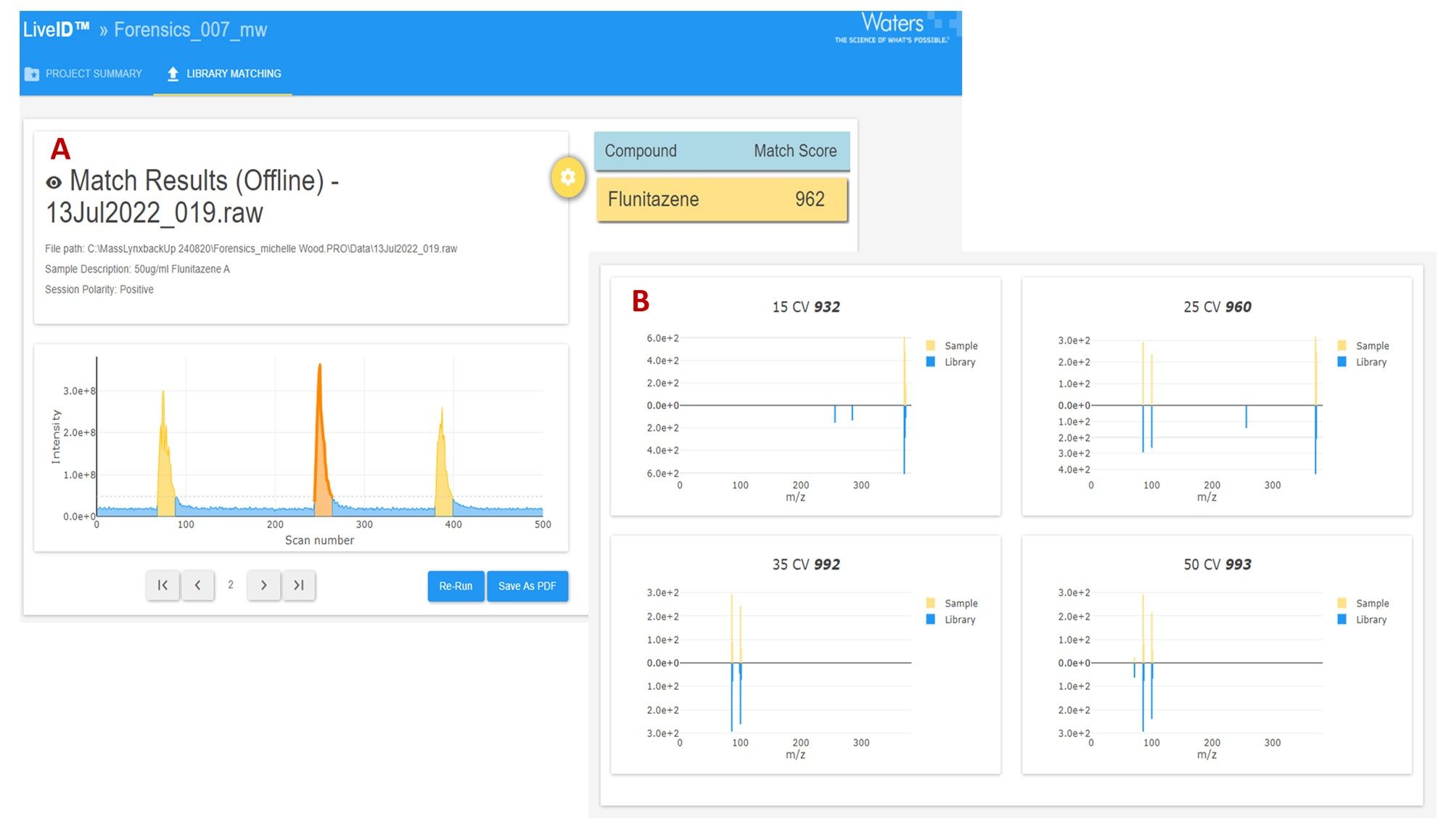Image resolution: width=1451 pixels, height=840 pixels.
Task: Click the last page navigation icon
Action: tap(300, 585)
